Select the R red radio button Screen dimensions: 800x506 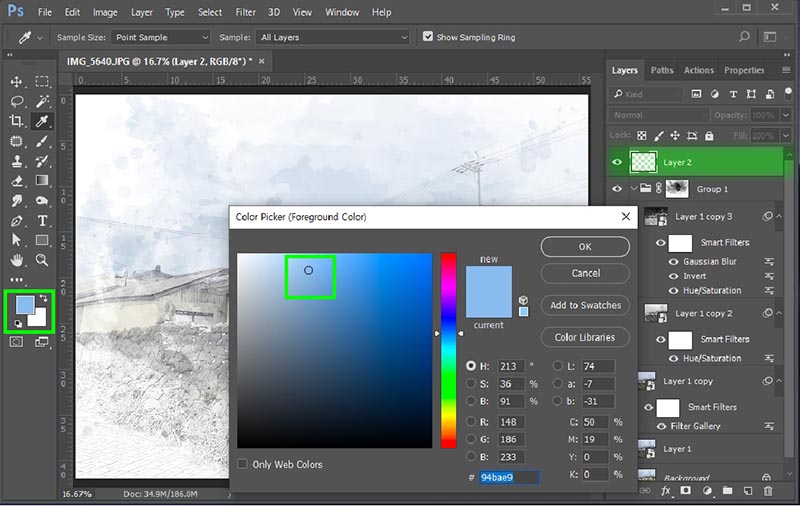471,422
